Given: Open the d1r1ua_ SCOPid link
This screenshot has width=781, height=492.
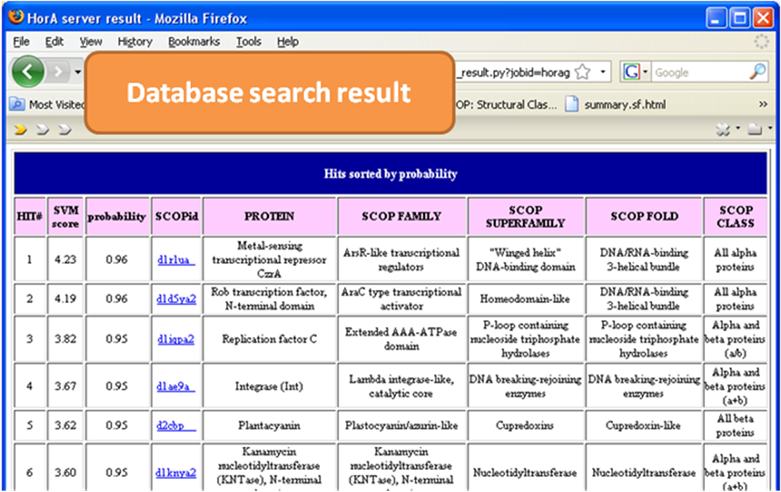Looking at the screenshot, I should click(175, 260).
